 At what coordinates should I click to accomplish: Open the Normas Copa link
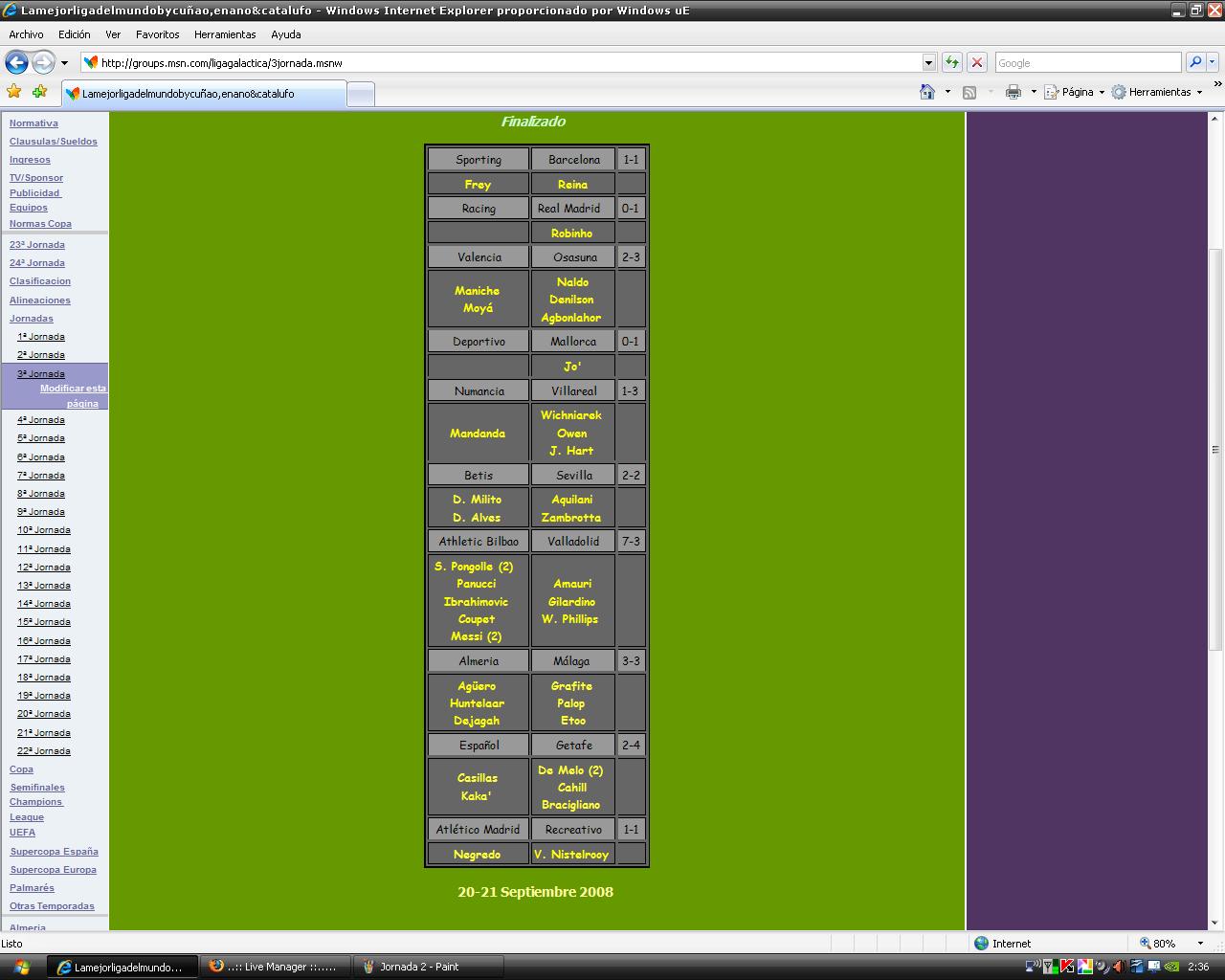pyautogui.click(x=40, y=224)
